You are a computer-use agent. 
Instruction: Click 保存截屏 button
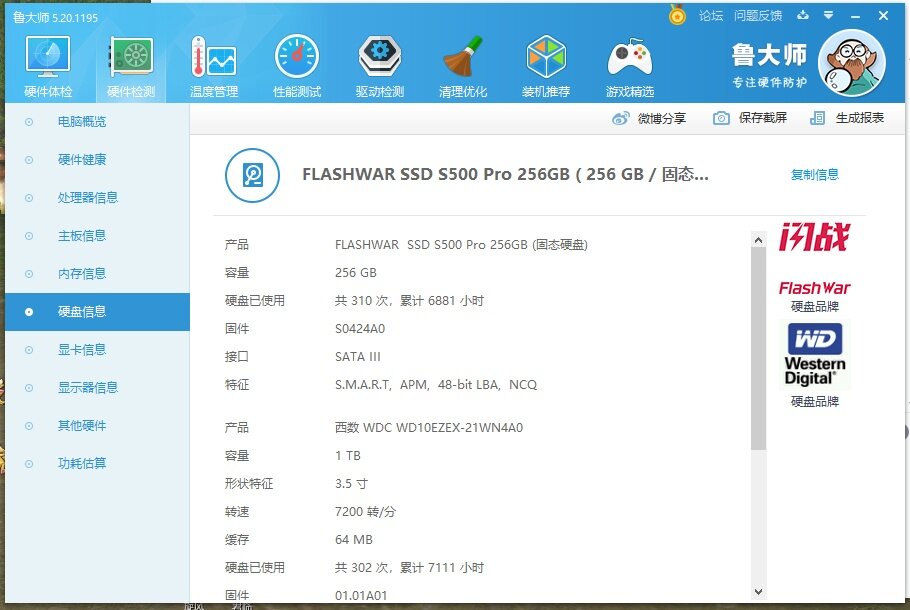click(751, 118)
